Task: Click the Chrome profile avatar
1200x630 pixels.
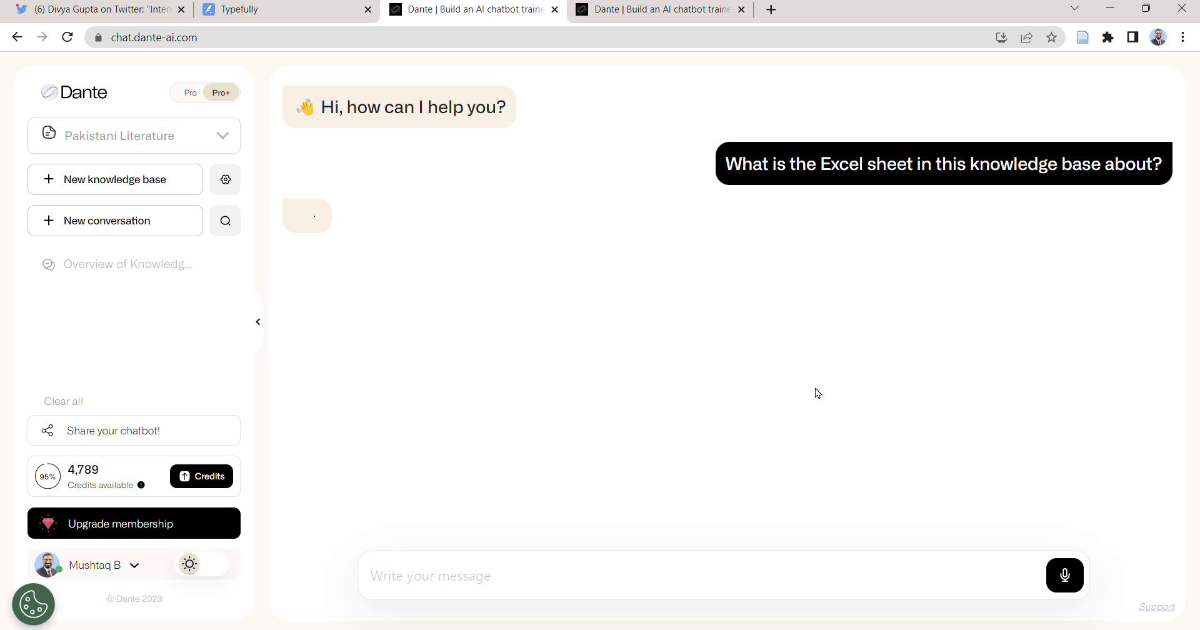Action: (x=1158, y=37)
